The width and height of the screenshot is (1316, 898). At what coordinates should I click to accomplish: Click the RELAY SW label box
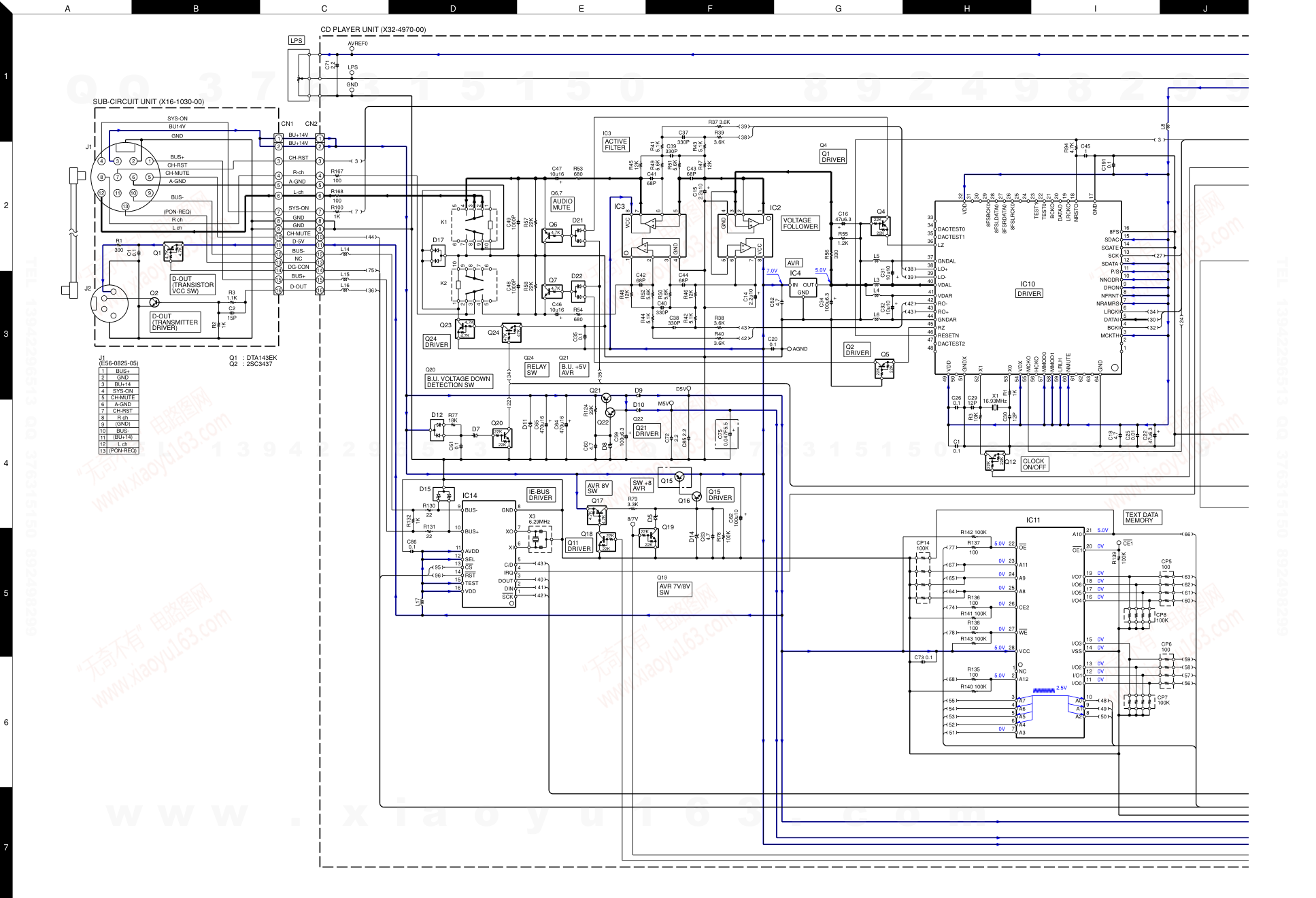pyautogui.click(x=537, y=369)
